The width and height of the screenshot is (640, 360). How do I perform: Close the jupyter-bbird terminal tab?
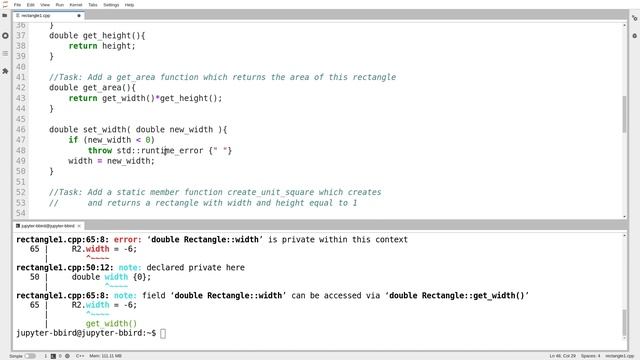[79, 226]
